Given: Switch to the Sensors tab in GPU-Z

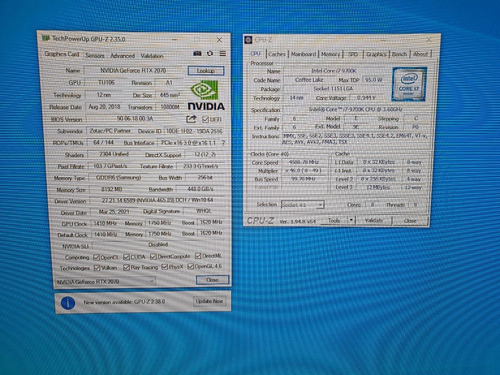Looking at the screenshot, I should [95, 55].
